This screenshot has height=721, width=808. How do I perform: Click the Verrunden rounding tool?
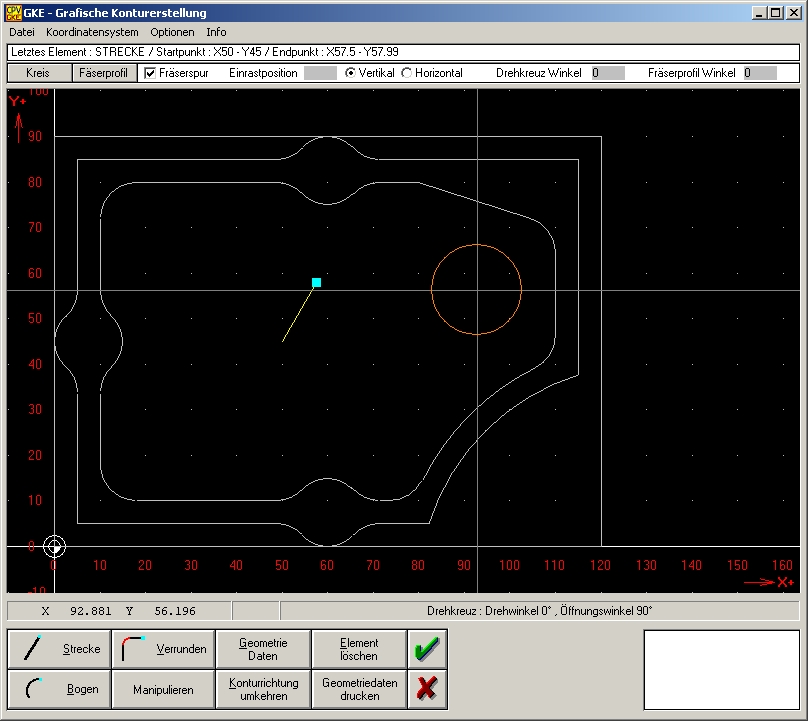[x=161, y=649]
